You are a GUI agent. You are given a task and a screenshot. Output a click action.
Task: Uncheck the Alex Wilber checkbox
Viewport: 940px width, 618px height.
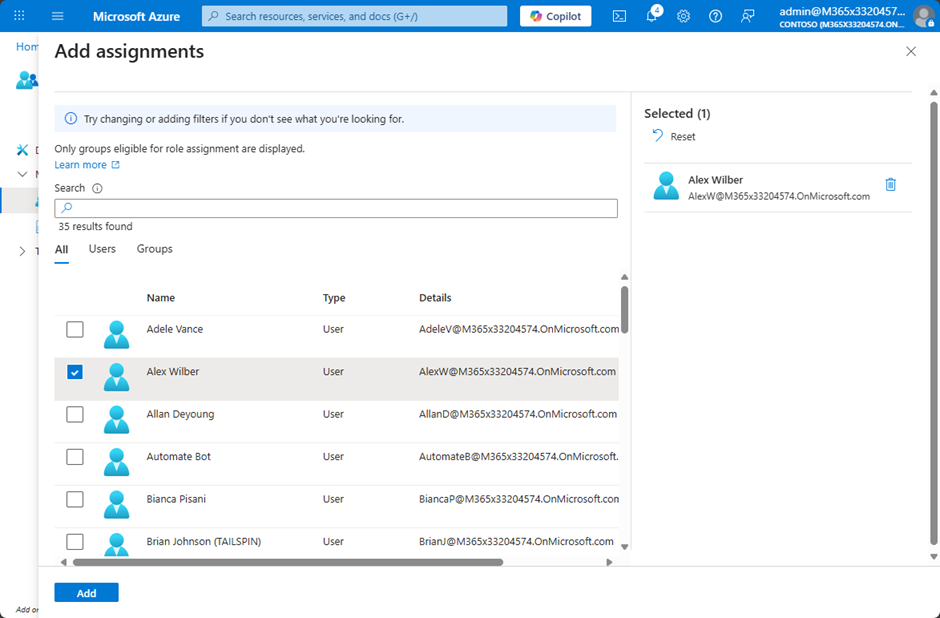point(75,372)
